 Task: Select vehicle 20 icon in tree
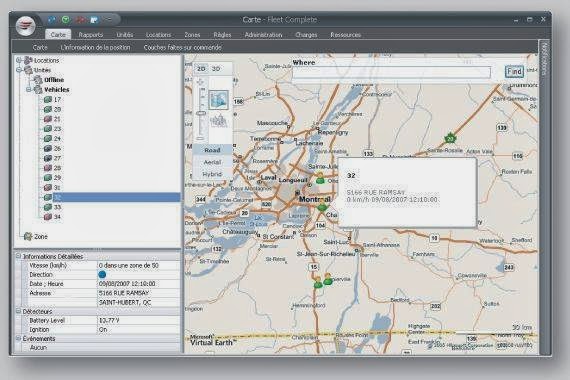pyautogui.click(x=48, y=109)
